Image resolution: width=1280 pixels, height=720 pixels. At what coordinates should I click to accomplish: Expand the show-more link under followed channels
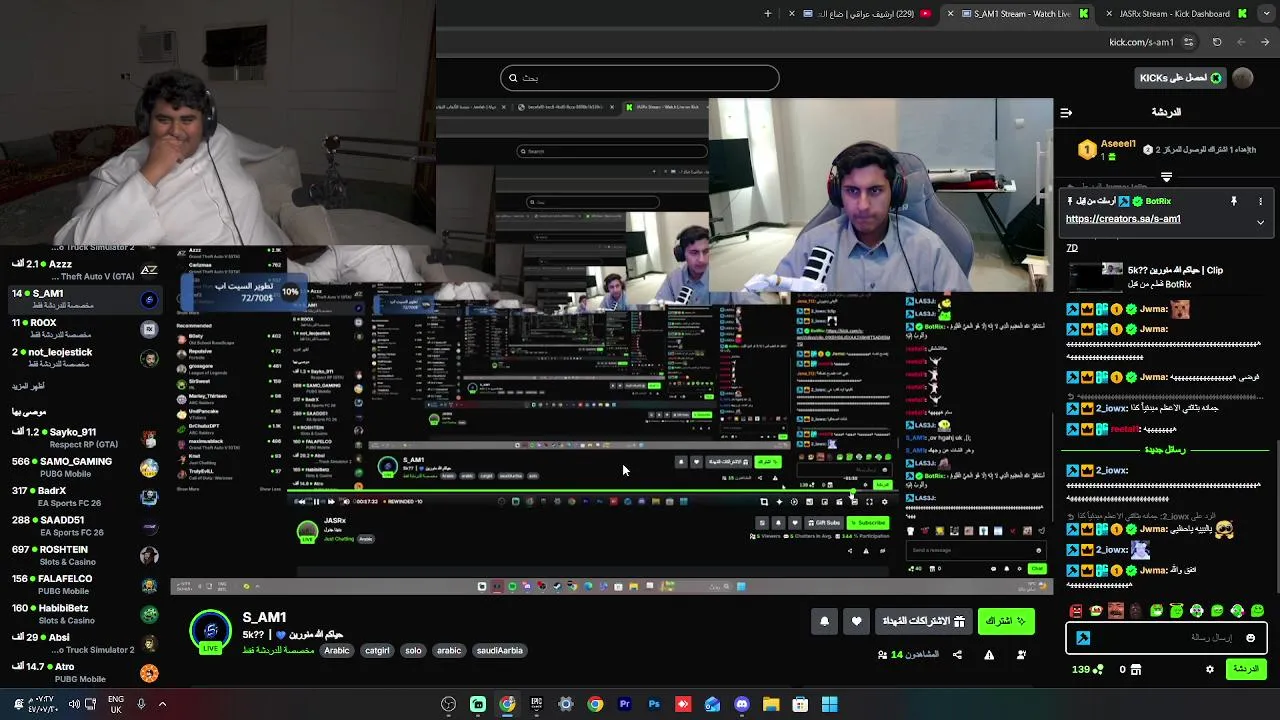28,386
